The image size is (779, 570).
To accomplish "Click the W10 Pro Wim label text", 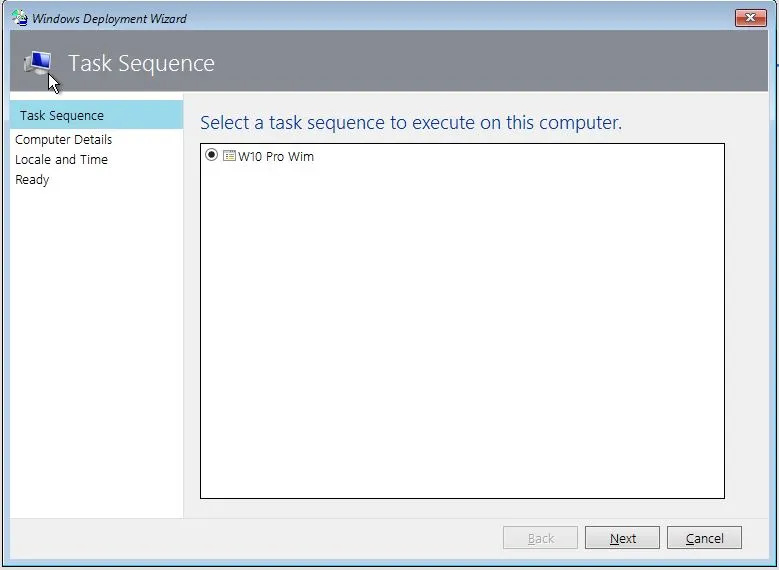I will [x=276, y=157].
